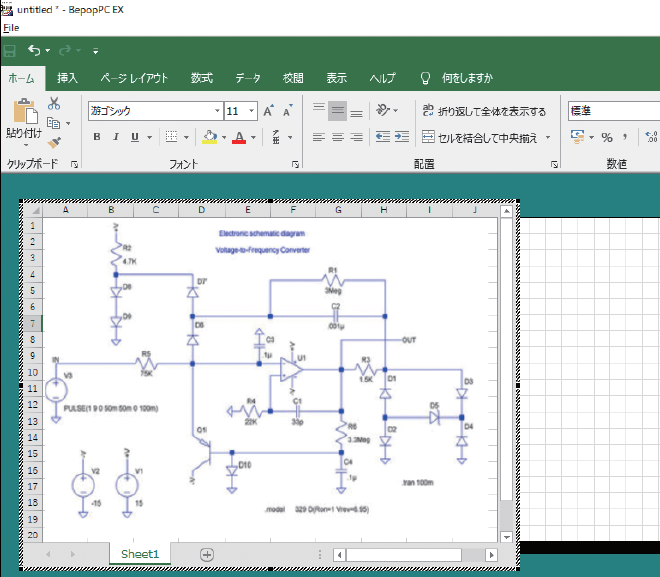Add a new sheet with plus icon
Image resolution: width=660 pixels, height=577 pixels.
[207, 554]
